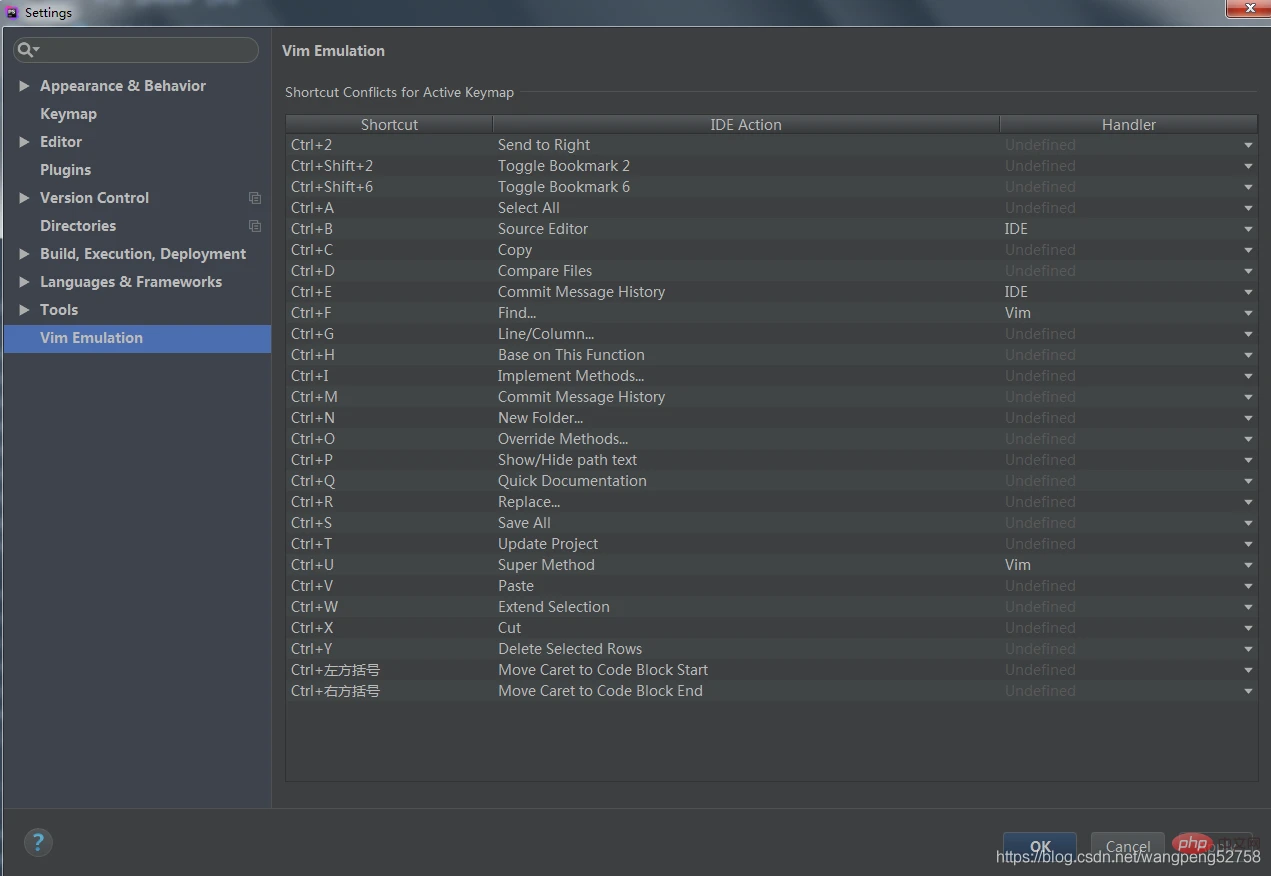Expand Build, Execution, Deployment section
The image size is (1271, 876).
[x=24, y=254]
